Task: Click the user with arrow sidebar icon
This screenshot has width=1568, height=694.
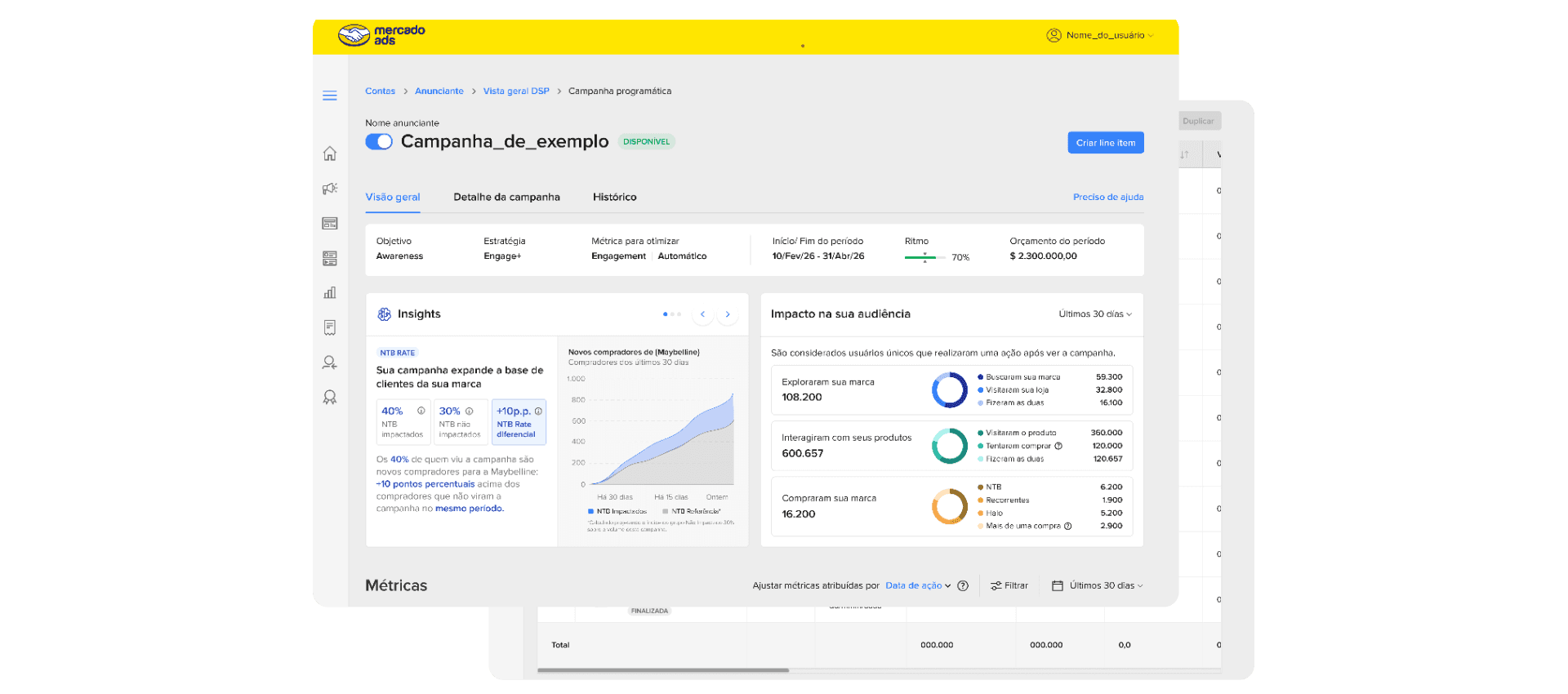Action: click(x=330, y=363)
